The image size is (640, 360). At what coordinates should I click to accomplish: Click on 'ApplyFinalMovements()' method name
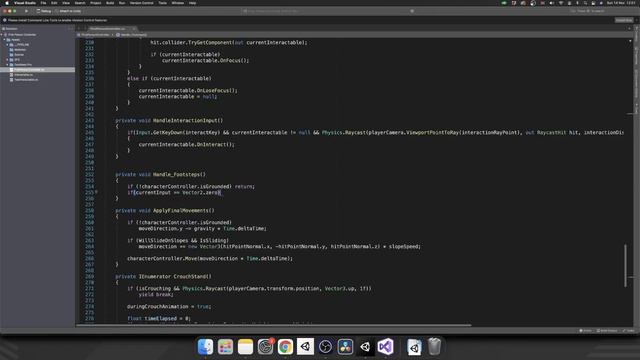183,210
